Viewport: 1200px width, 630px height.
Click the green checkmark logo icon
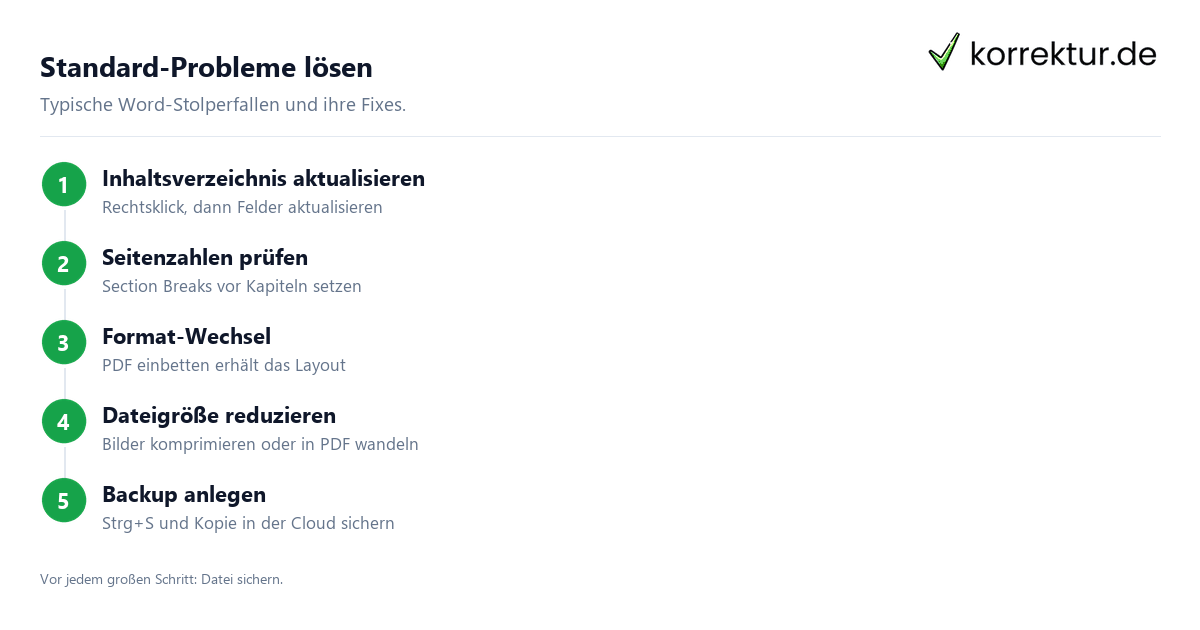tap(944, 52)
